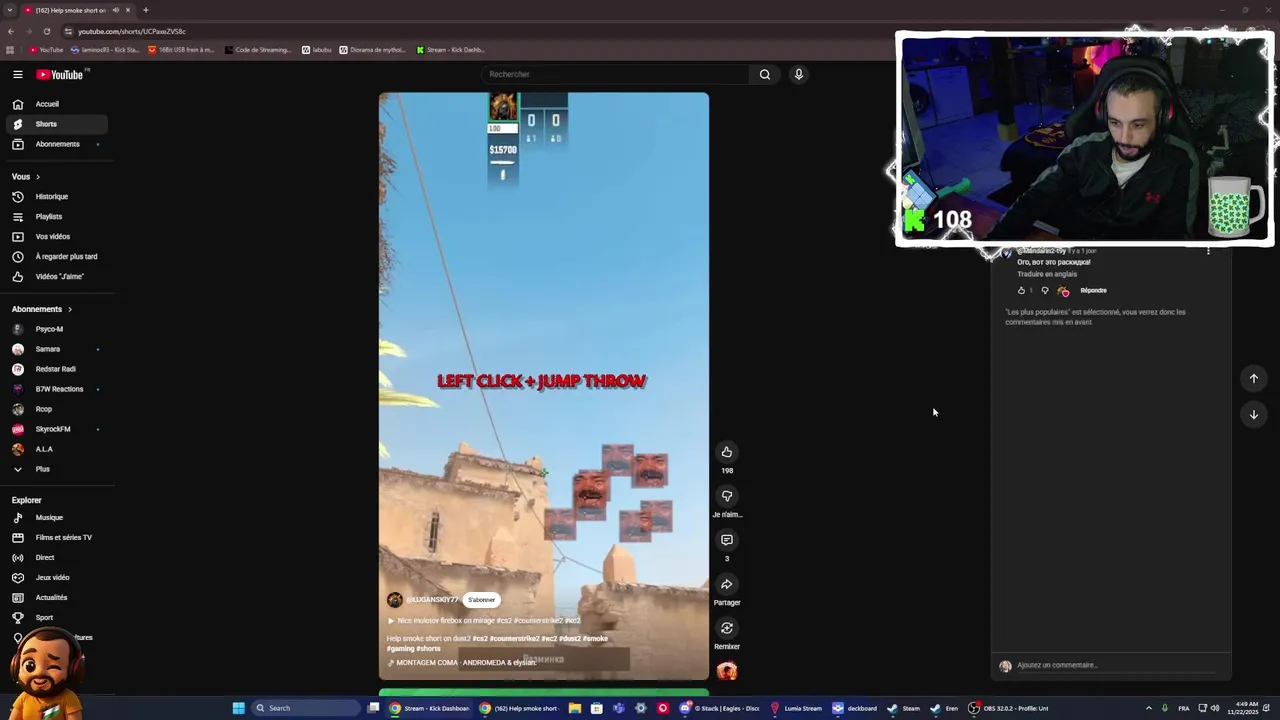Click Répondre on the comment

[x=1093, y=291]
